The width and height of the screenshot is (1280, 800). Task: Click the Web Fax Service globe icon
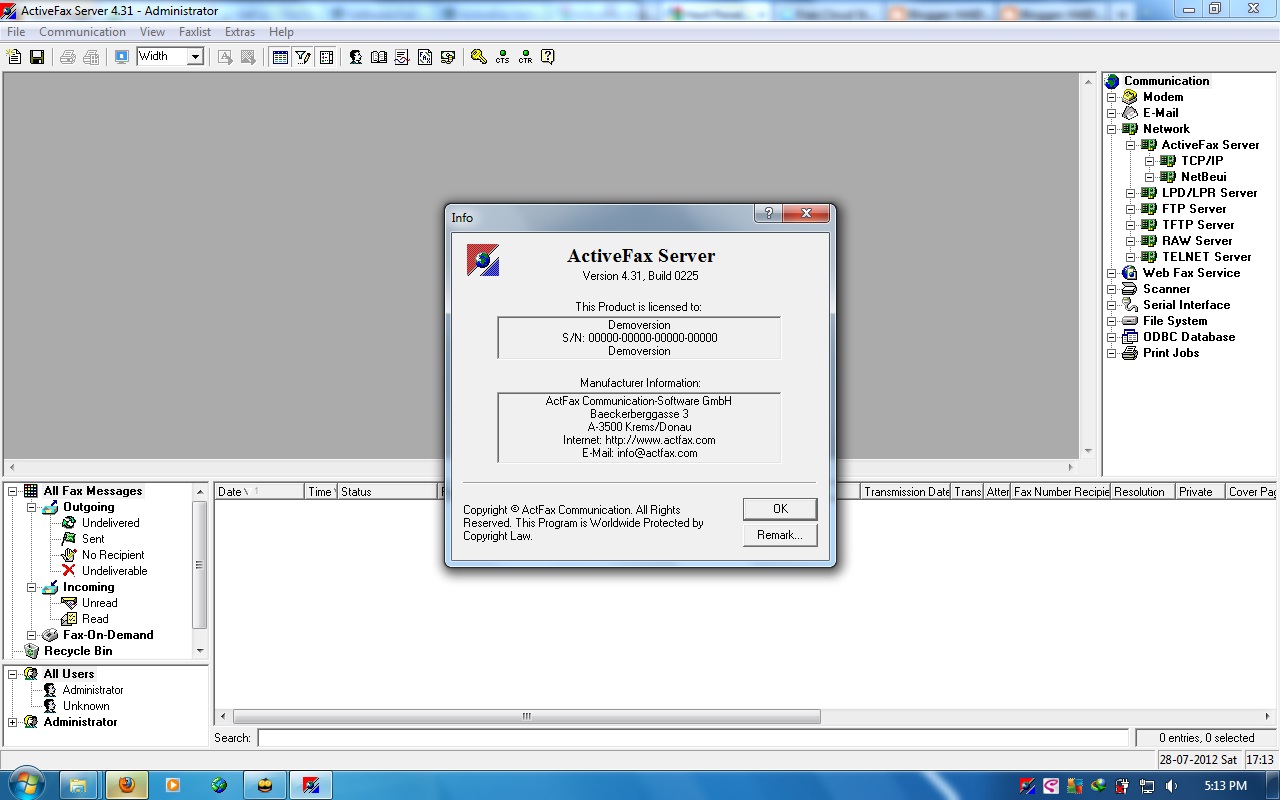[x=1130, y=273]
